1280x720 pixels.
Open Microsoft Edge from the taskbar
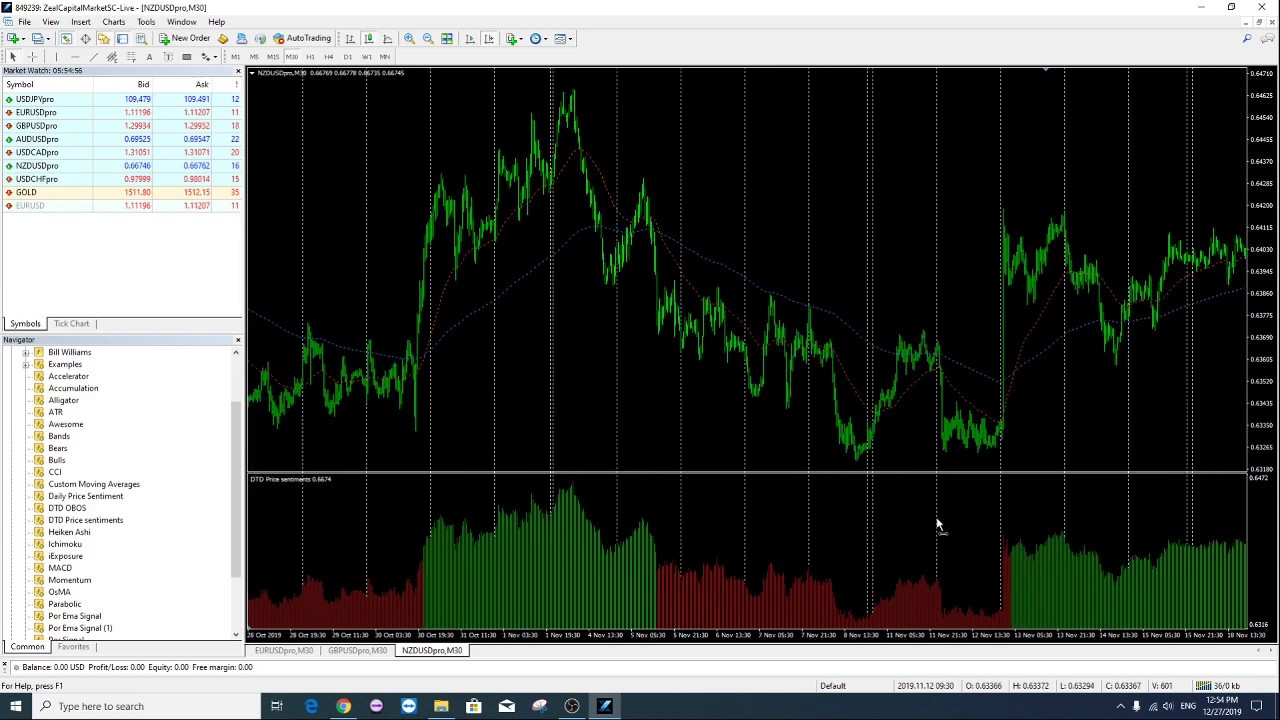tap(311, 706)
